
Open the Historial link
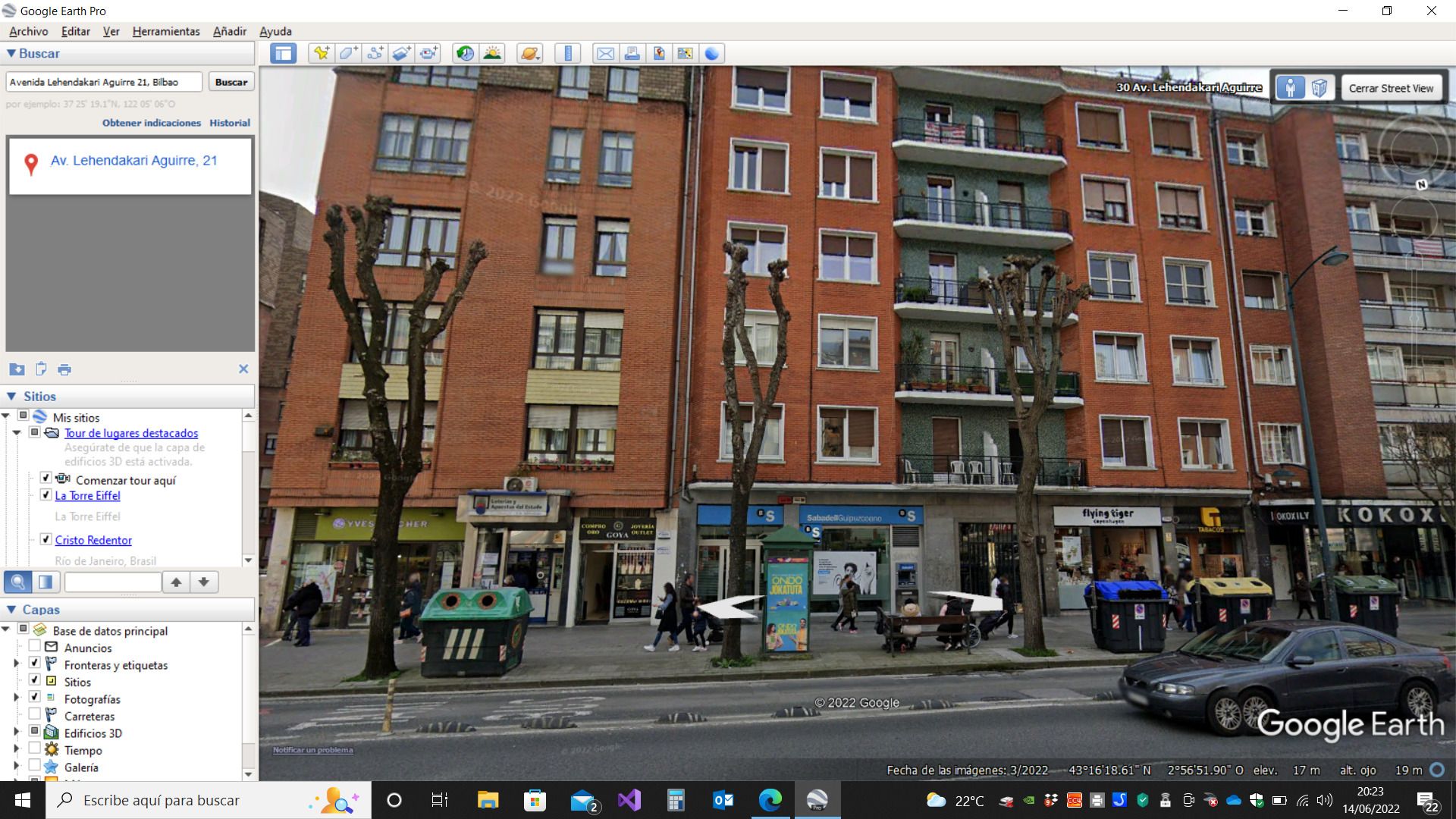(230, 123)
